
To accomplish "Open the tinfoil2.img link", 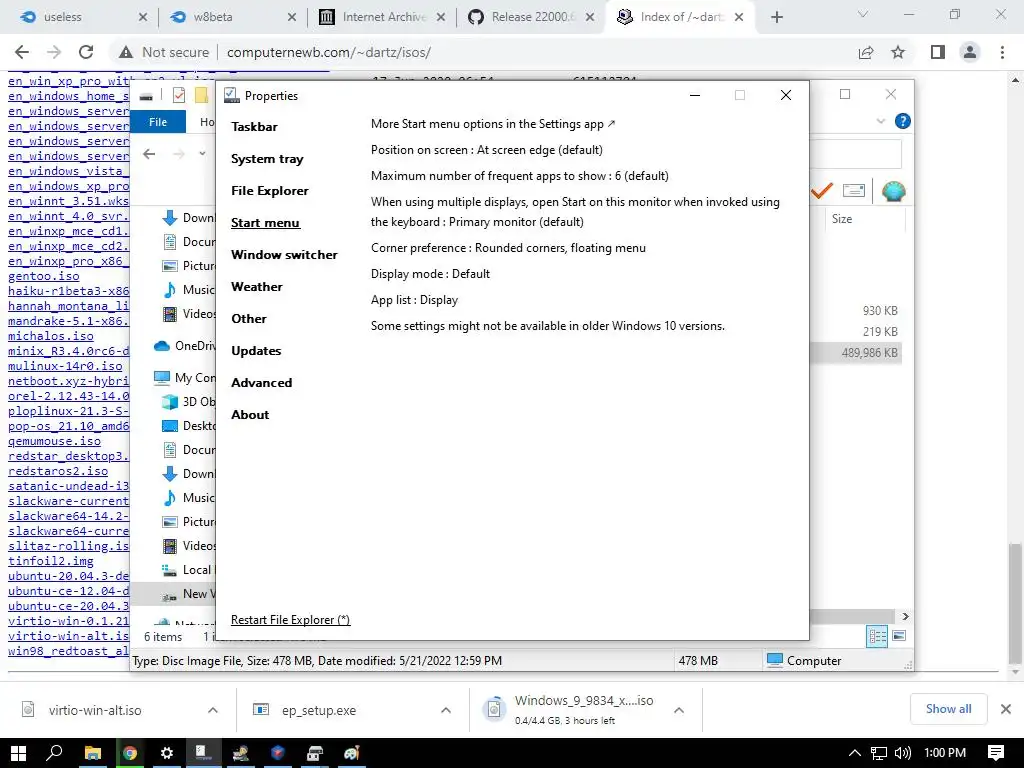I will coord(51,561).
